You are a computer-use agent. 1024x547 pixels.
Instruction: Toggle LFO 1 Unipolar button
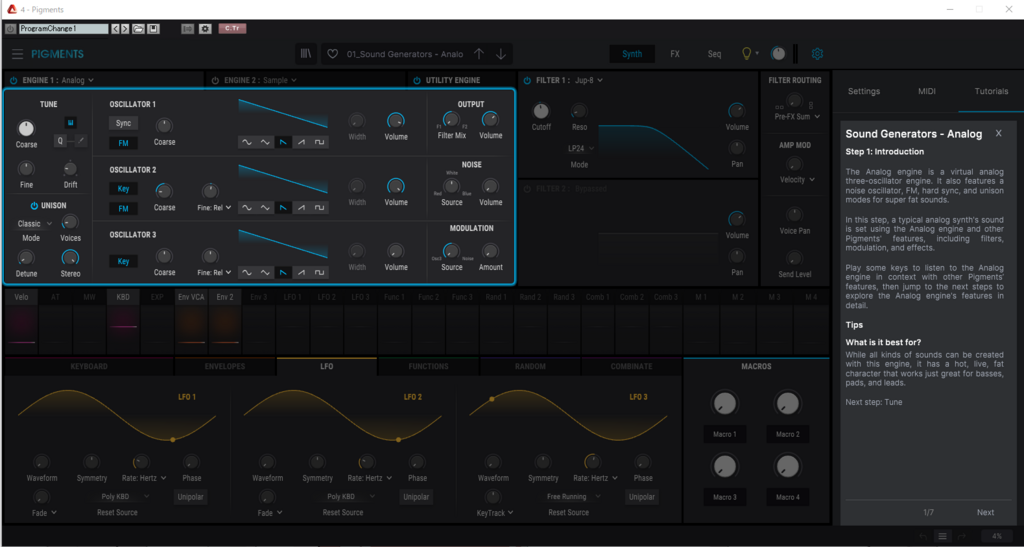pyautogui.click(x=191, y=497)
